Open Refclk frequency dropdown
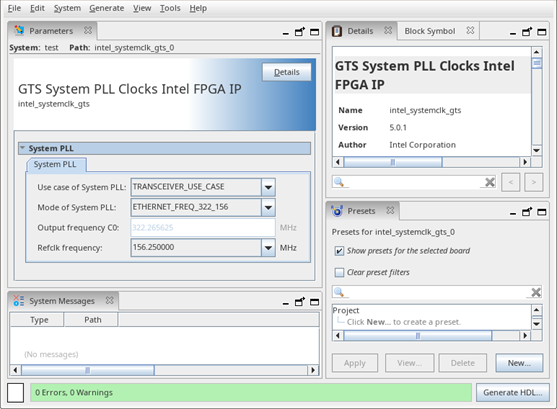 (x=268, y=248)
